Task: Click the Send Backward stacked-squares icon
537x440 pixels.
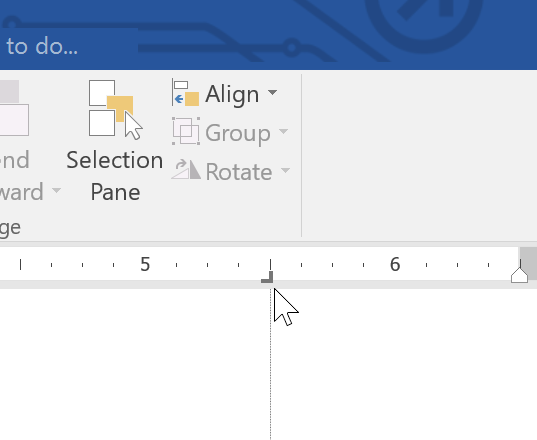Action: click(14, 108)
